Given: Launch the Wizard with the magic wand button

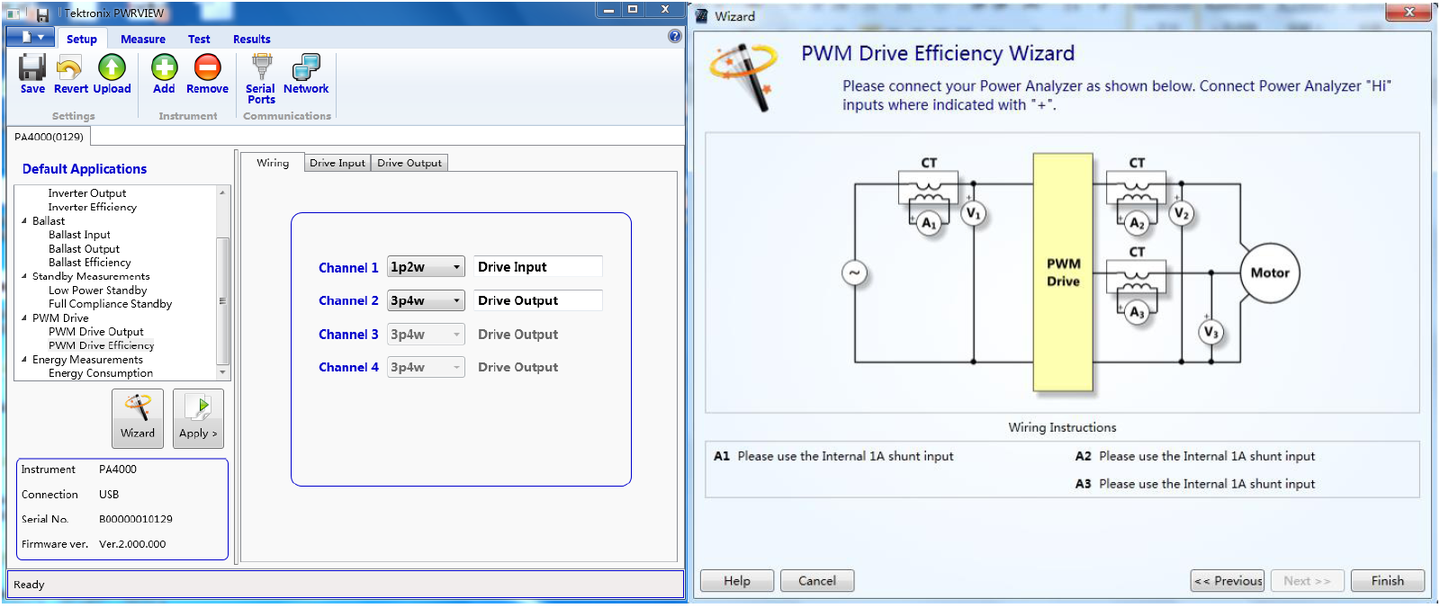Looking at the screenshot, I should click(x=137, y=418).
